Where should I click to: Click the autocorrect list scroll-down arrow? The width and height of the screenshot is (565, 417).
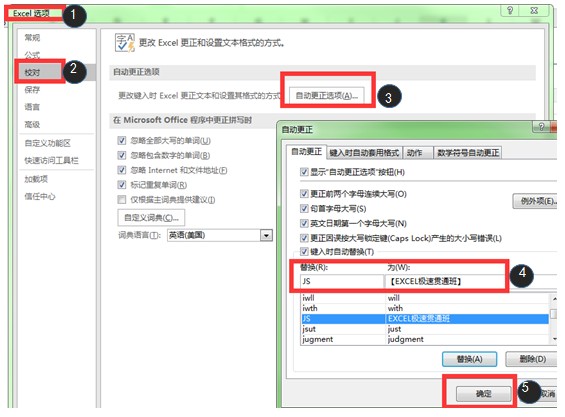tap(553, 340)
